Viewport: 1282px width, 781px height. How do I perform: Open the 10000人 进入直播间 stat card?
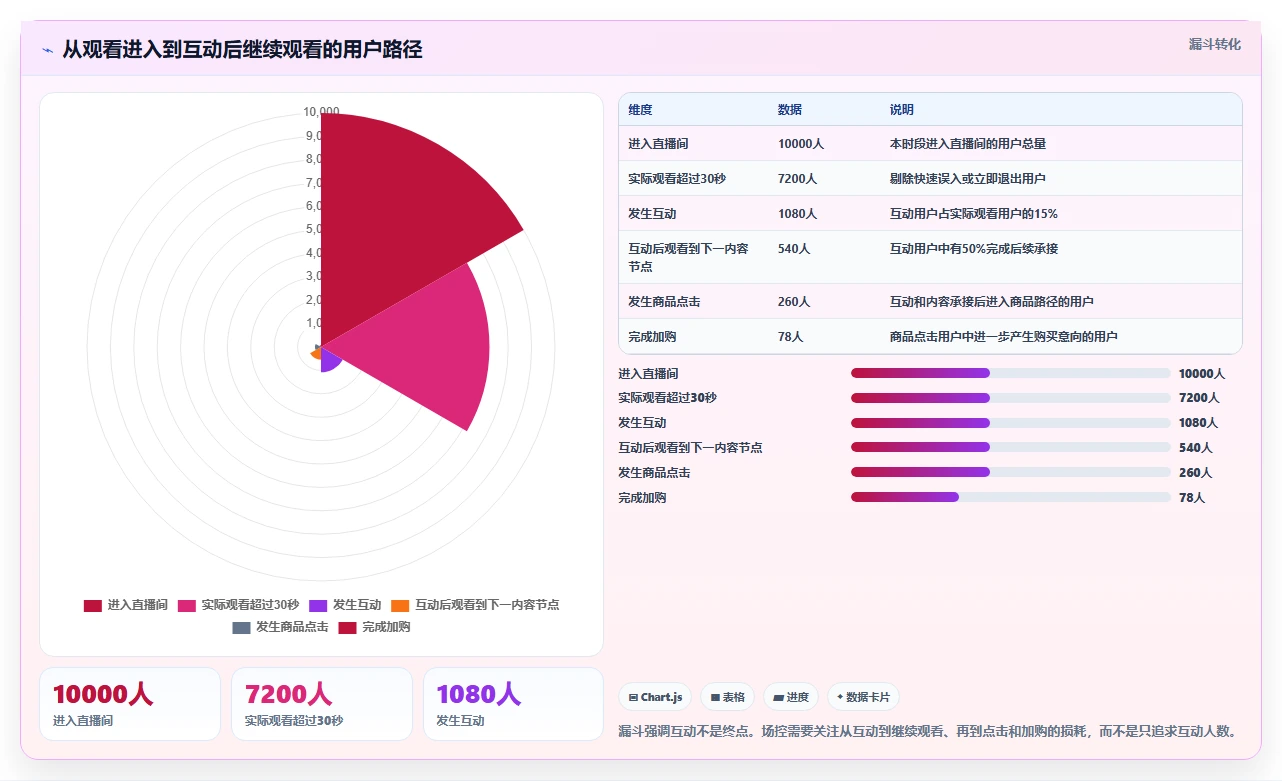click(130, 704)
